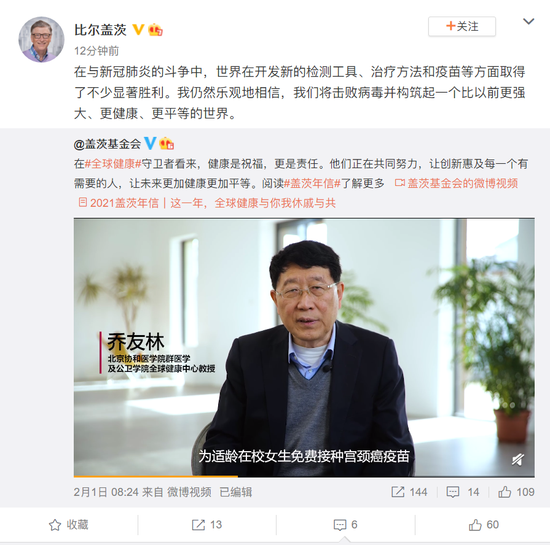This screenshot has height=545, width=550.
Task: Open the #盖茨年信# hashtag
Action: pos(312,183)
